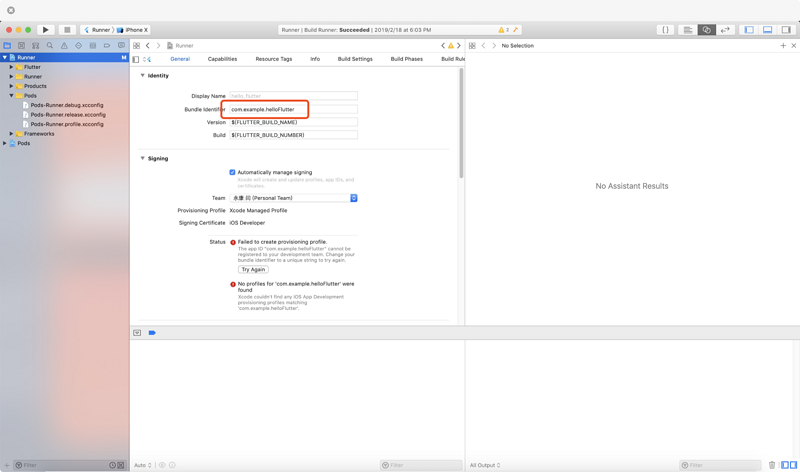Select Pods-Runner.debug.xcconfig file
800x472 pixels.
pyautogui.click(x=67, y=105)
